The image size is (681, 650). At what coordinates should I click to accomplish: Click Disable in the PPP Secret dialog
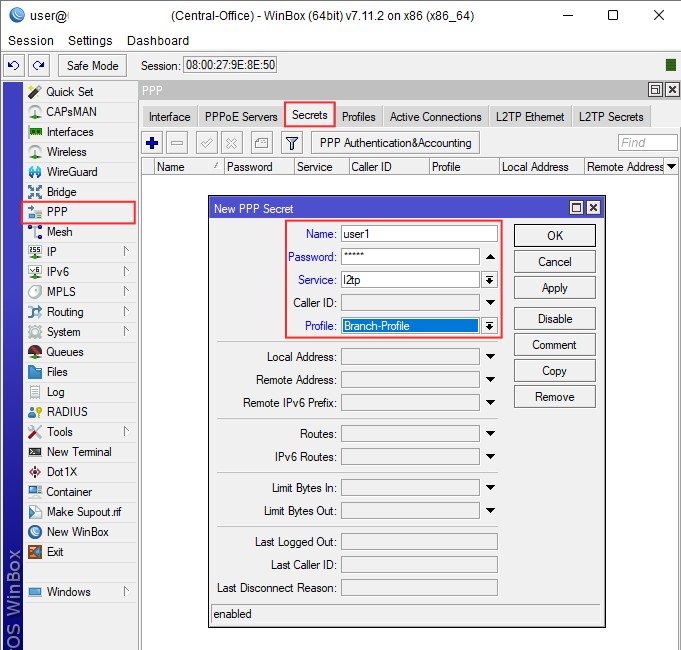click(x=554, y=318)
